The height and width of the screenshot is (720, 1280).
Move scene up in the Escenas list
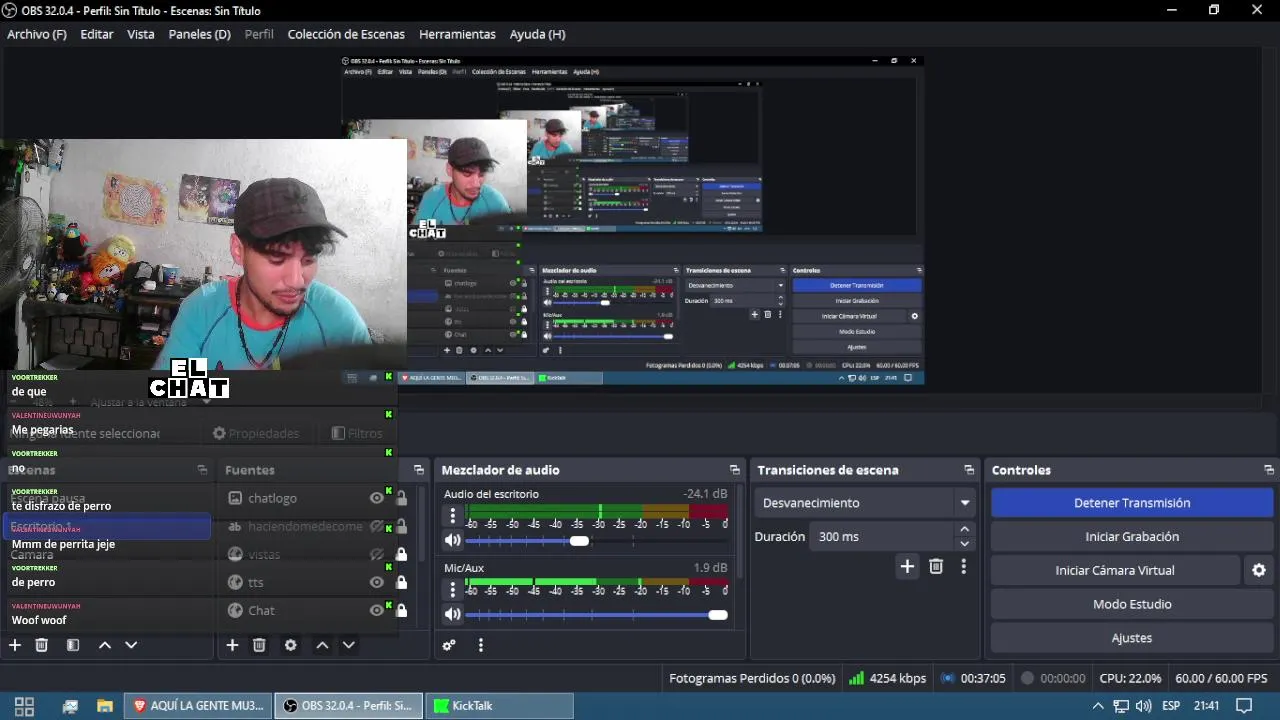click(105, 645)
